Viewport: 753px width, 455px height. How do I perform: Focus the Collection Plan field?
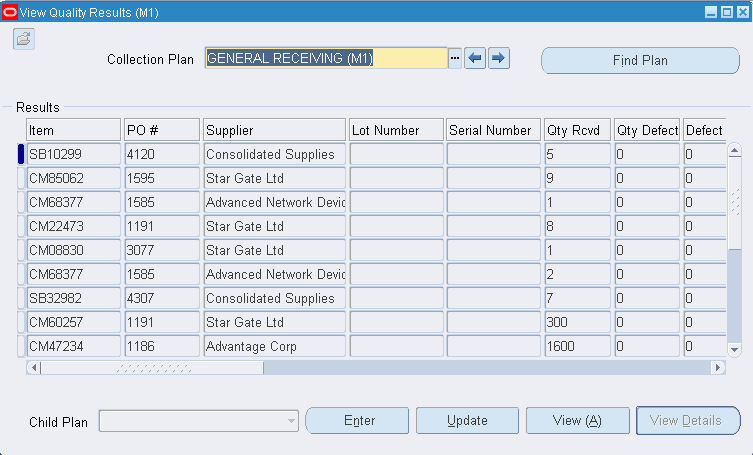(x=326, y=58)
